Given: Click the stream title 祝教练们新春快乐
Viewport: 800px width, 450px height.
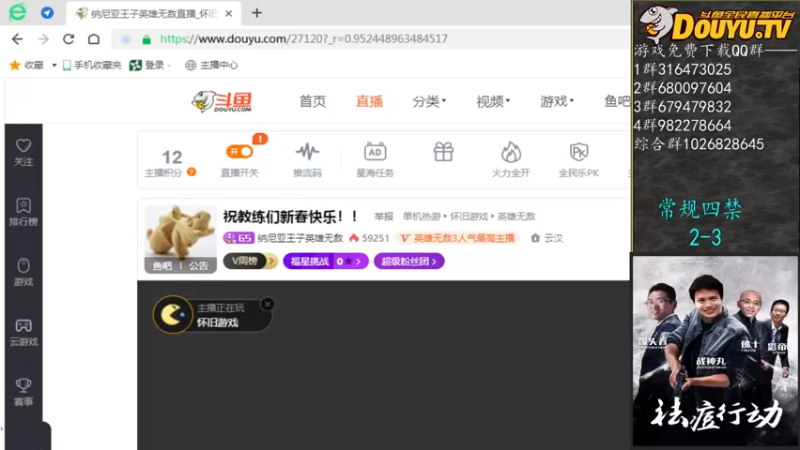Looking at the screenshot, I should (291, 216).
